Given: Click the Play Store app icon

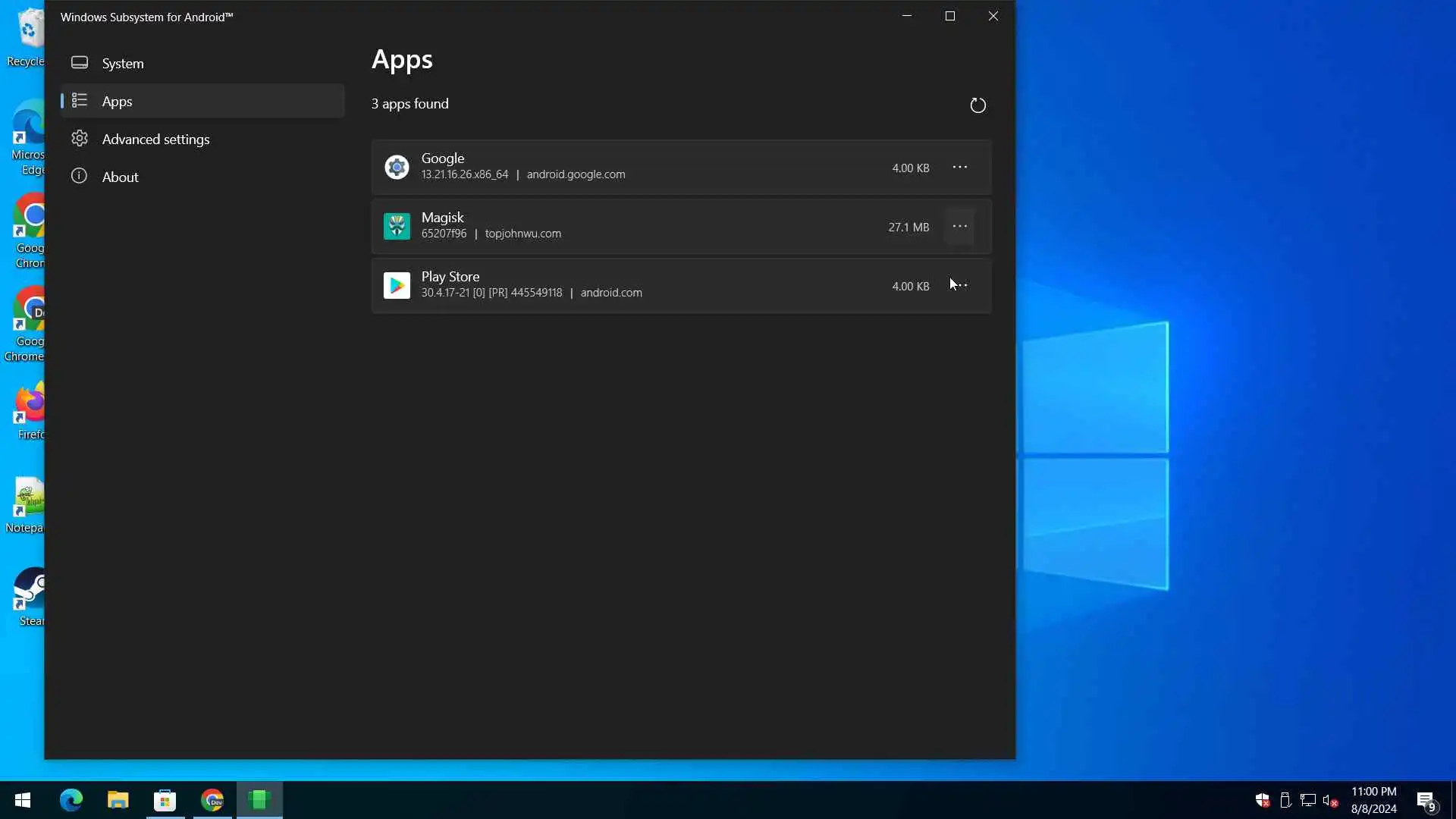Looking at the screenshot, I should 397,286.
